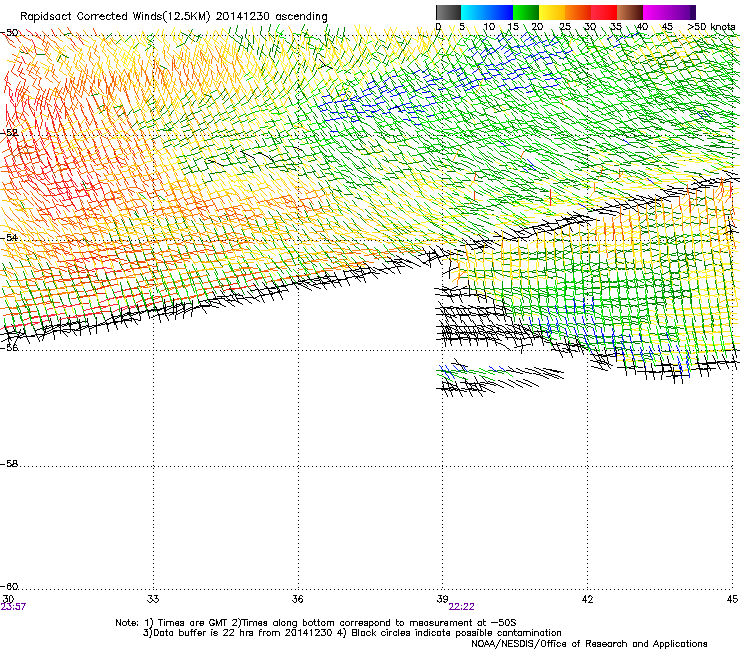740x650 pixels.
Task: Click the gray 0-5 knots legend swatch
Action: [x=448, y=12]
